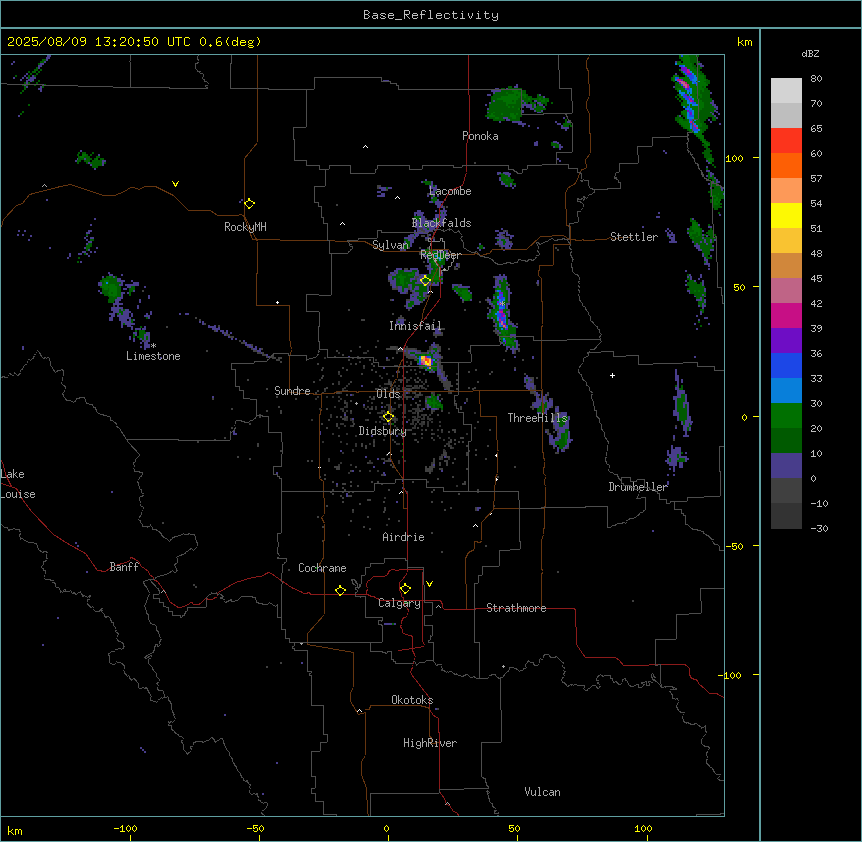The image size is (862, 842).
Task: Select the yellow diamond marker just below RedDeer
Action: [426, 280]
